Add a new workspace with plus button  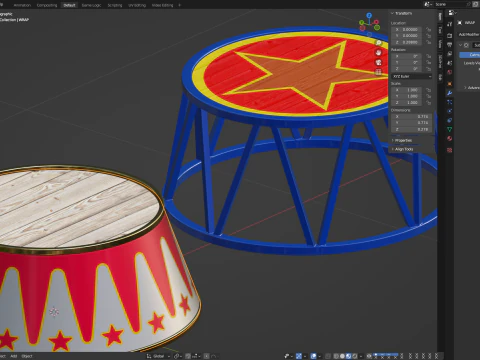180,5
